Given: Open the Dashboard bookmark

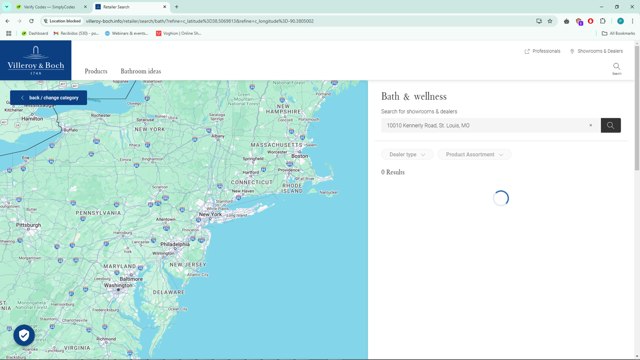Looking at the screenshot, I should (x=35, y=33).
